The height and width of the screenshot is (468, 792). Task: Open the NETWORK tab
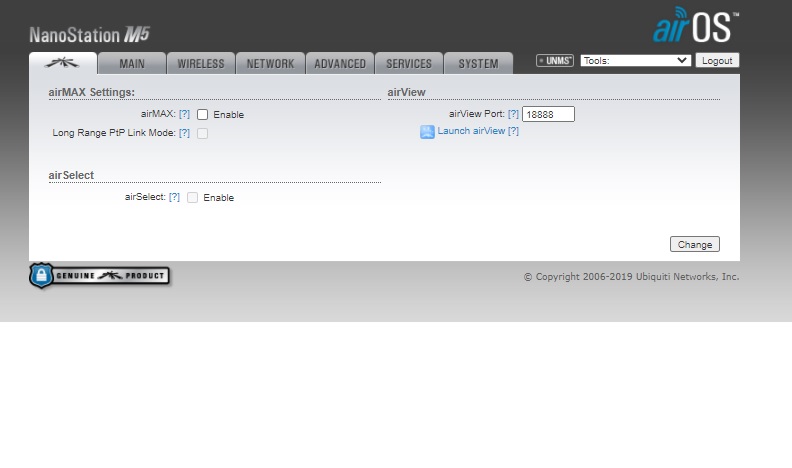tap(270, 63)
